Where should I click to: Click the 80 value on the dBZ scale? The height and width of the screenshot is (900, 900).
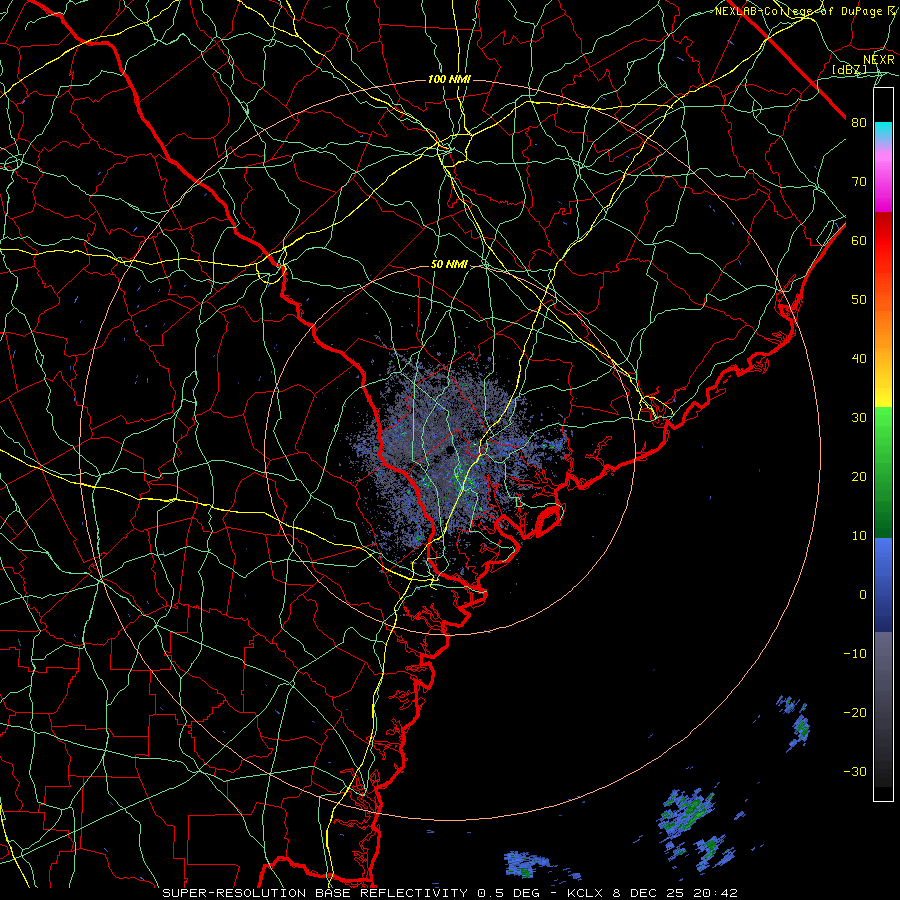859,122
